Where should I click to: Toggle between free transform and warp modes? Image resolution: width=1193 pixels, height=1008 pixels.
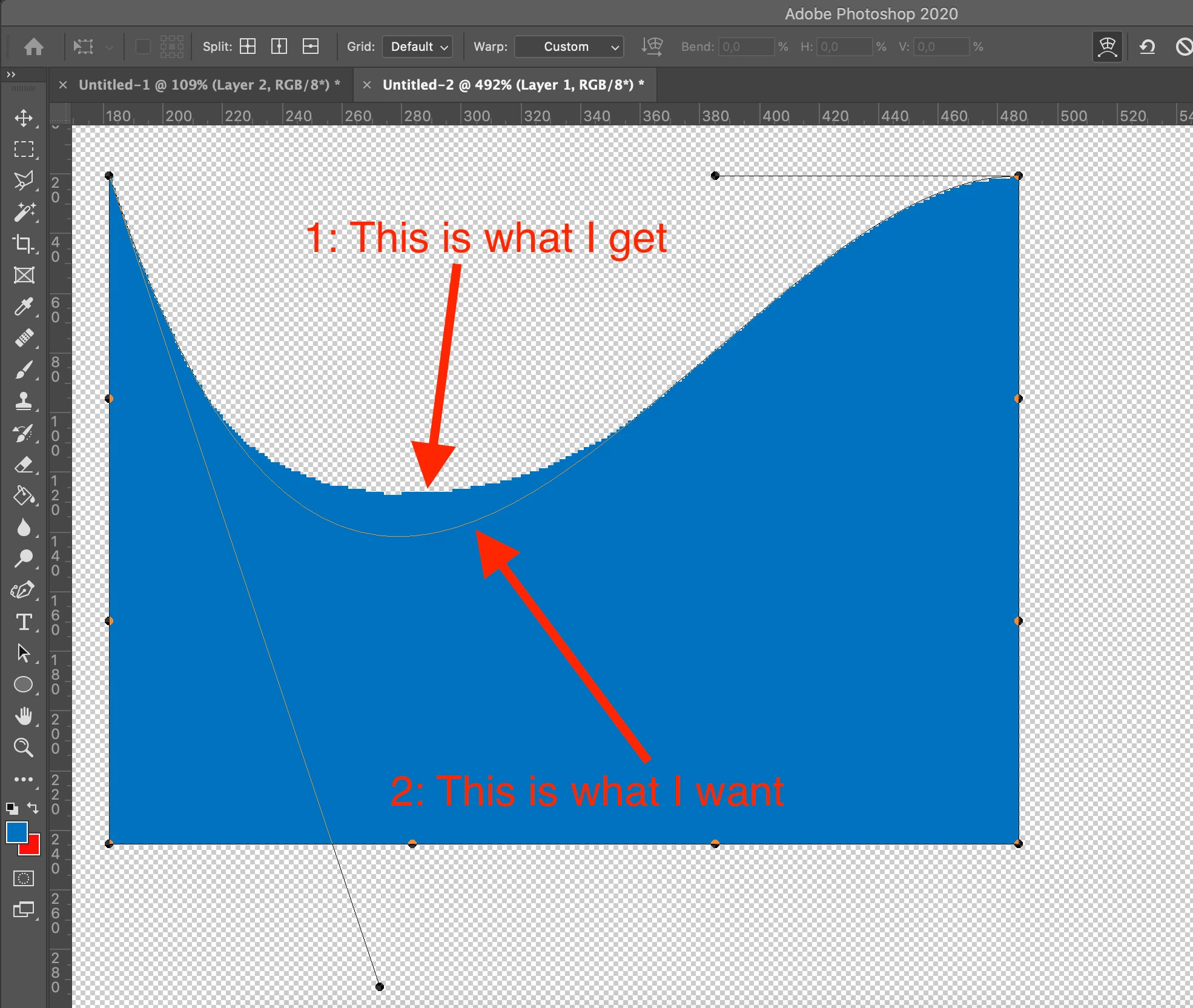pos(1107,47)
